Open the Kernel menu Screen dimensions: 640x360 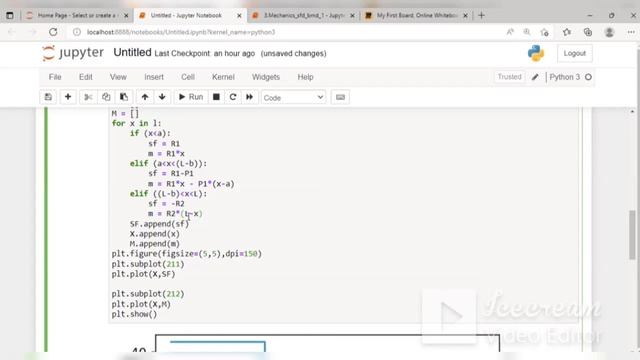click(x=223, y=77)
